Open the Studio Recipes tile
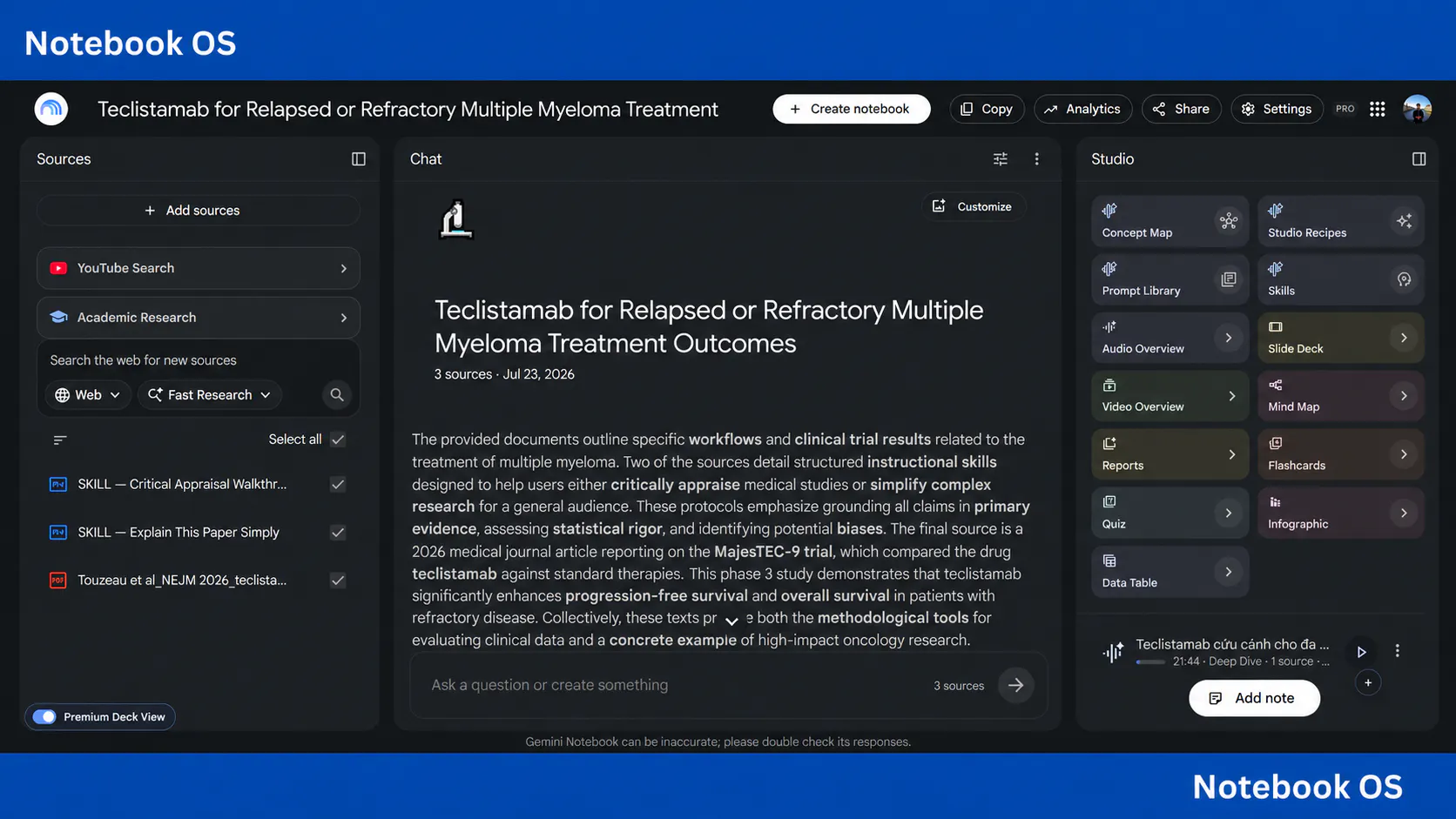This screenshot has width=1456, height=819. 1340,221
